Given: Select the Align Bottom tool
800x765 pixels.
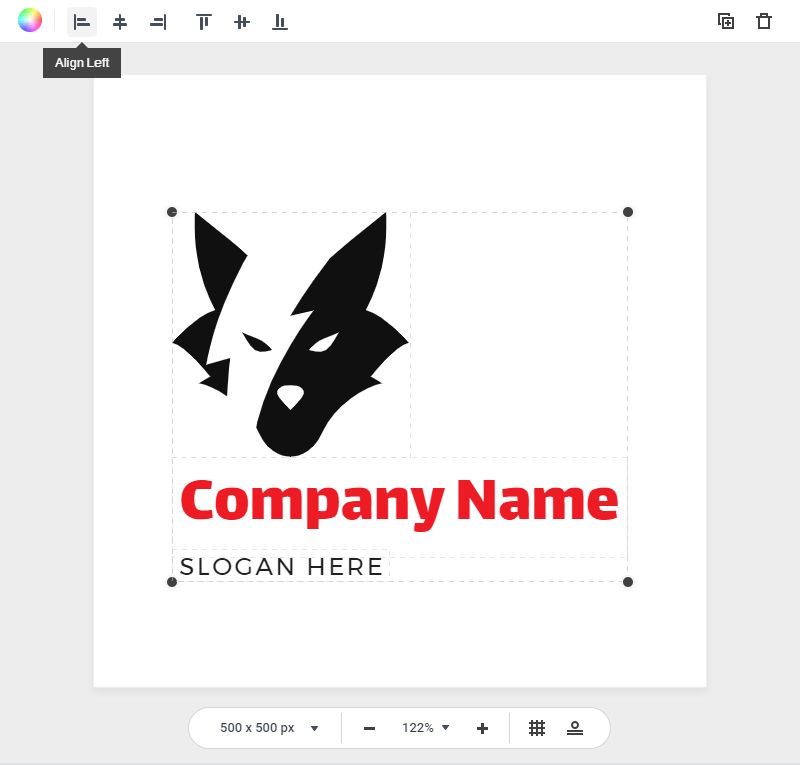Looking at the screenshot, I should pyautogui.click(x=280, y=21).
